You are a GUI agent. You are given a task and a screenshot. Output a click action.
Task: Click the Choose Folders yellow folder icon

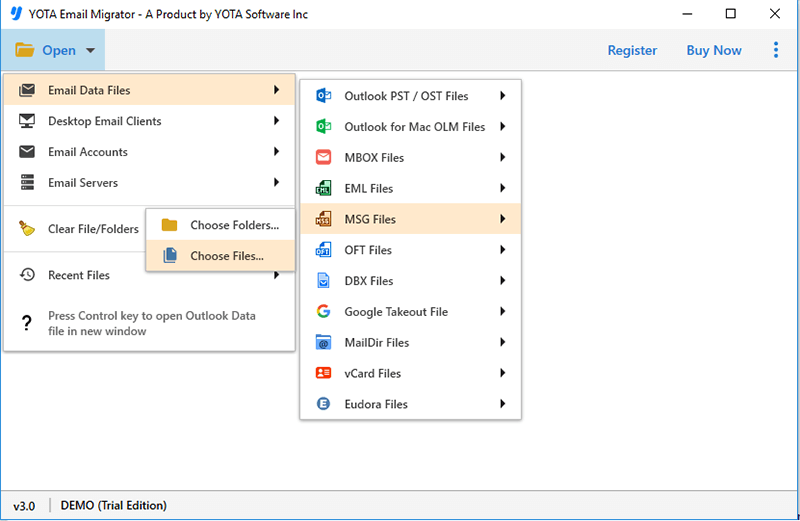coord(169,225)
